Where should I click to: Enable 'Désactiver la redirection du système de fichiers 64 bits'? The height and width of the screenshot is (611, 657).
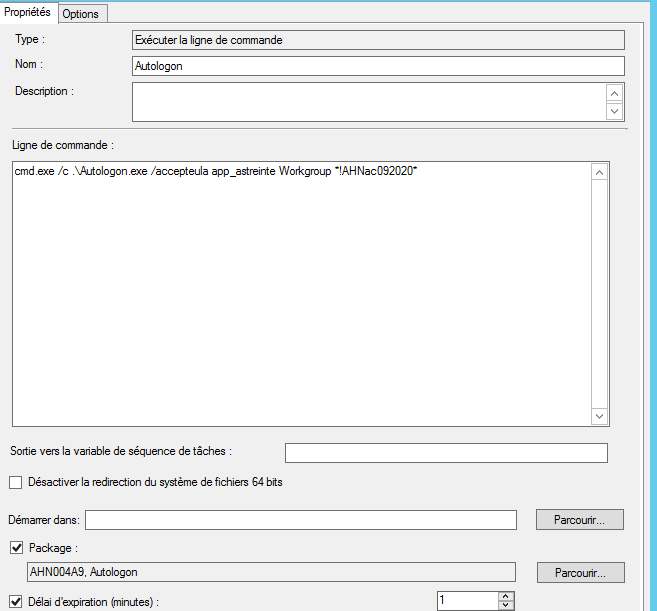(x=16, y=482)
